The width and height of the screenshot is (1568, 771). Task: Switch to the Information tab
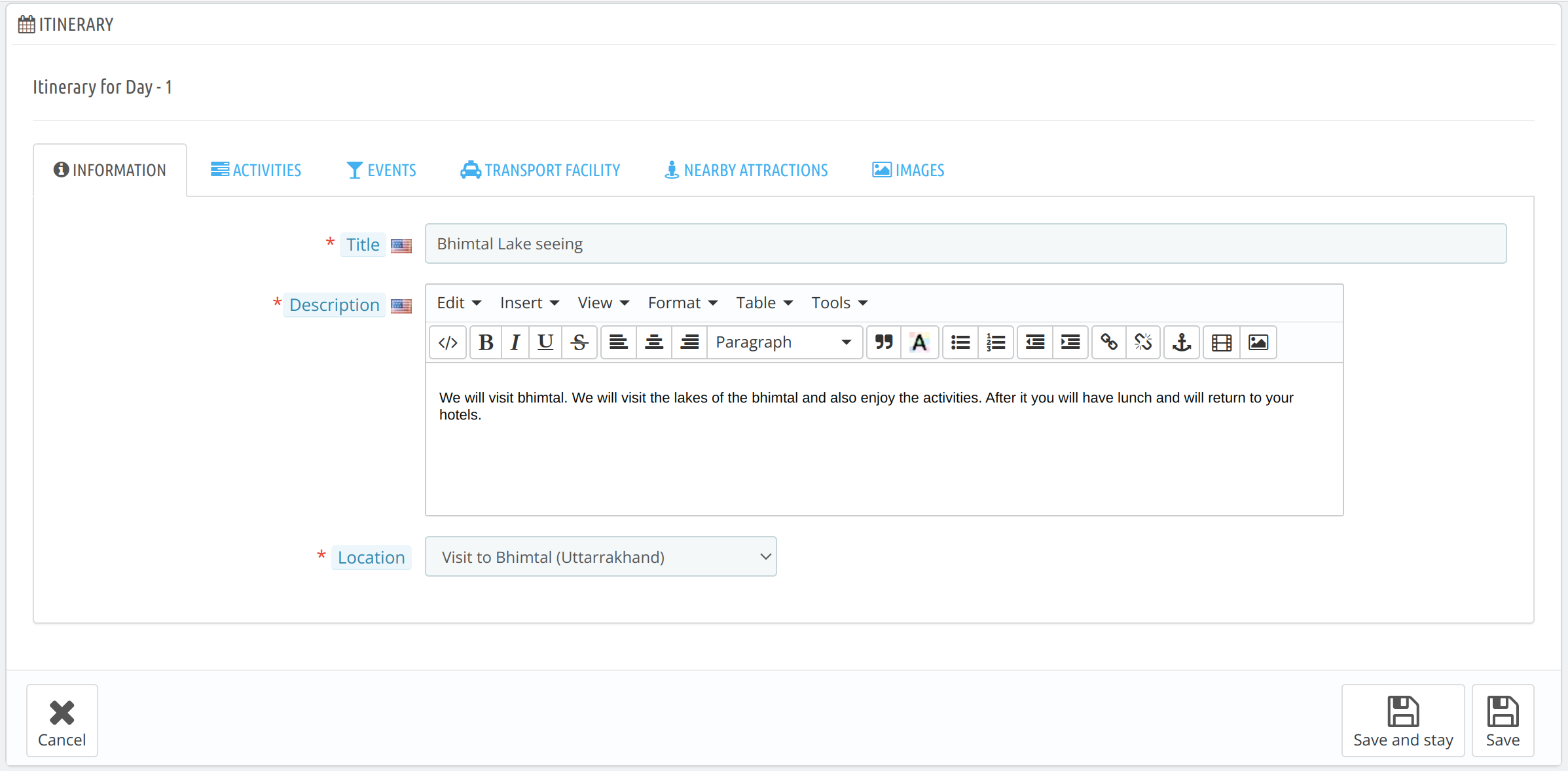pyautogui.click(x=110, y=170)
